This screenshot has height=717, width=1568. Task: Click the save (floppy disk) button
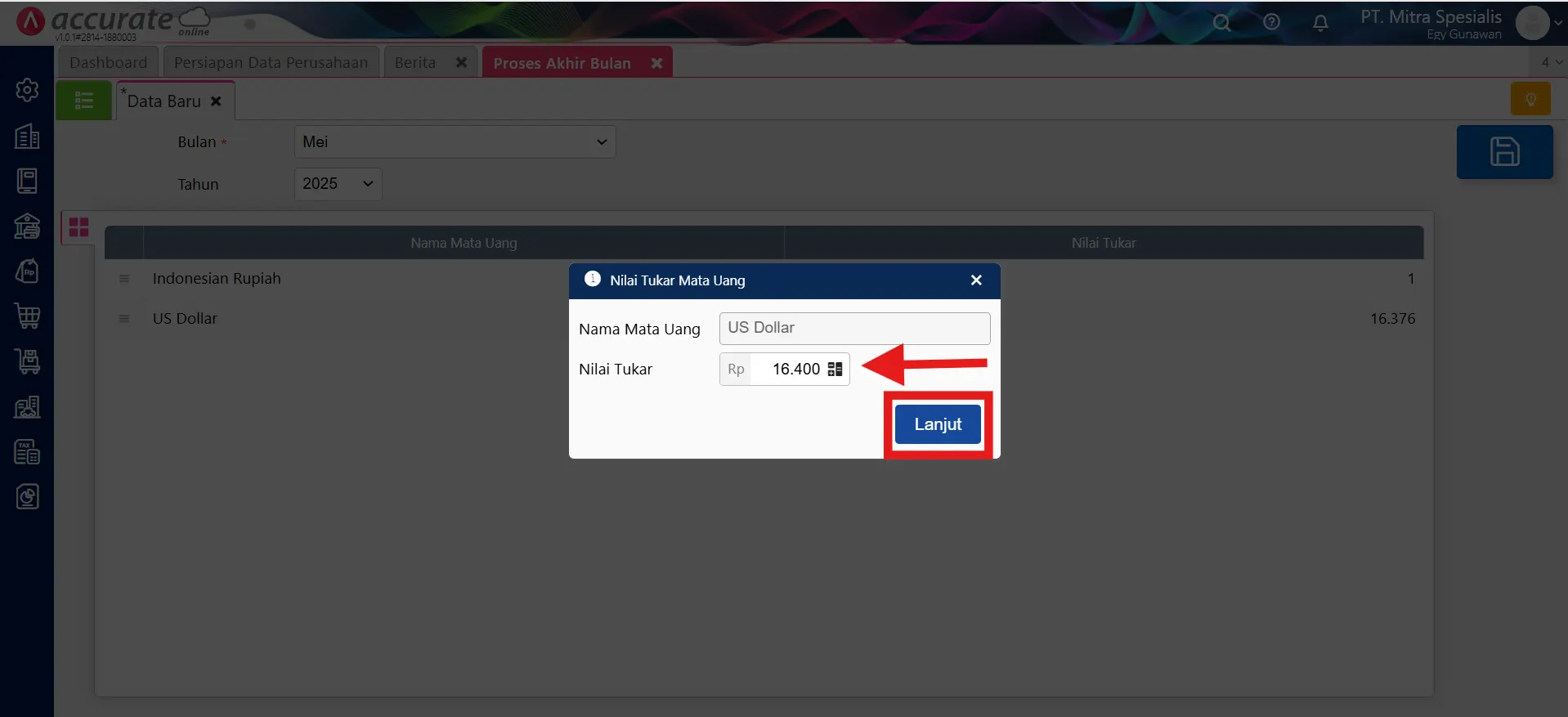coord(1503,152)
